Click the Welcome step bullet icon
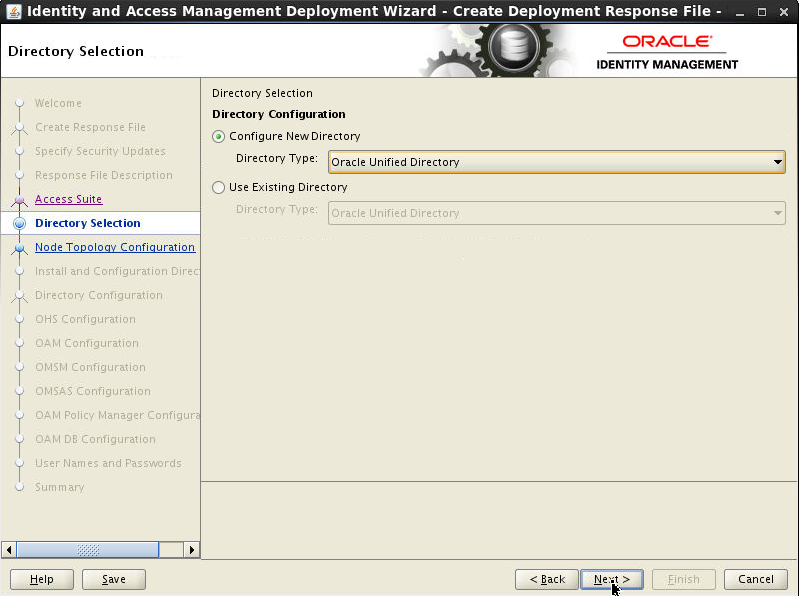The width and height of the screenshot is (799, 596). click(19, 103)
